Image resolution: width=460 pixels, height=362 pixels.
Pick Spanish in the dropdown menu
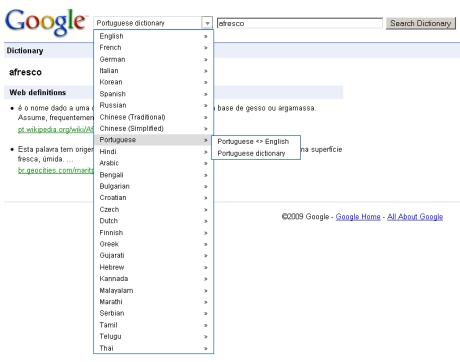coord(153,94)
